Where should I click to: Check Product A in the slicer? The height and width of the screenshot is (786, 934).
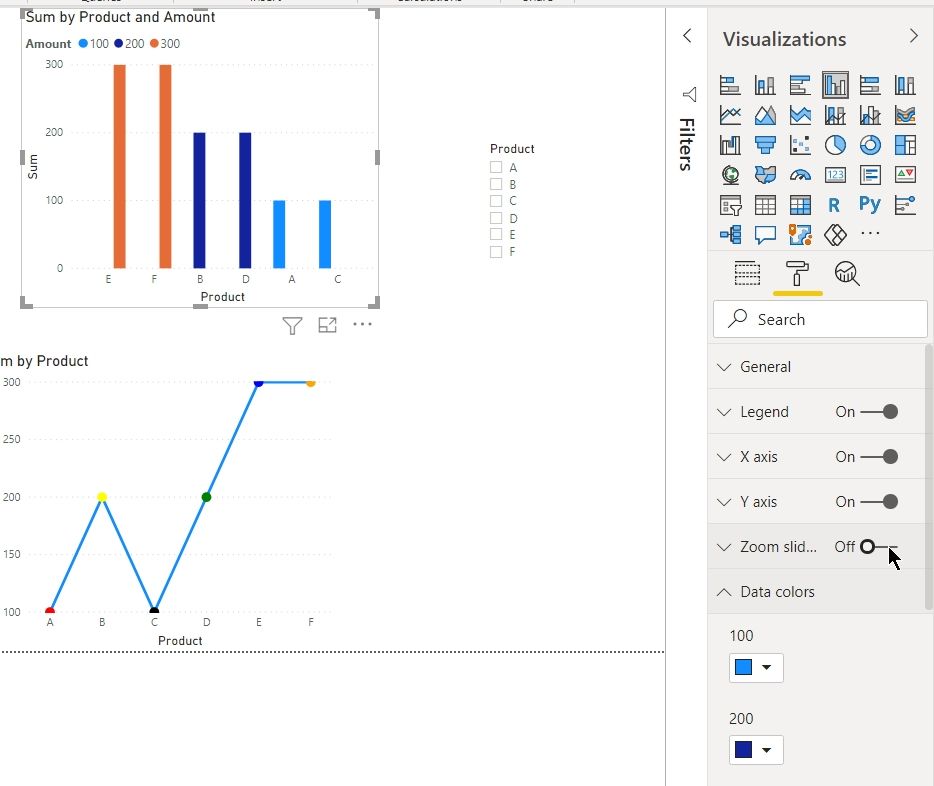click(x=496, y=167)
